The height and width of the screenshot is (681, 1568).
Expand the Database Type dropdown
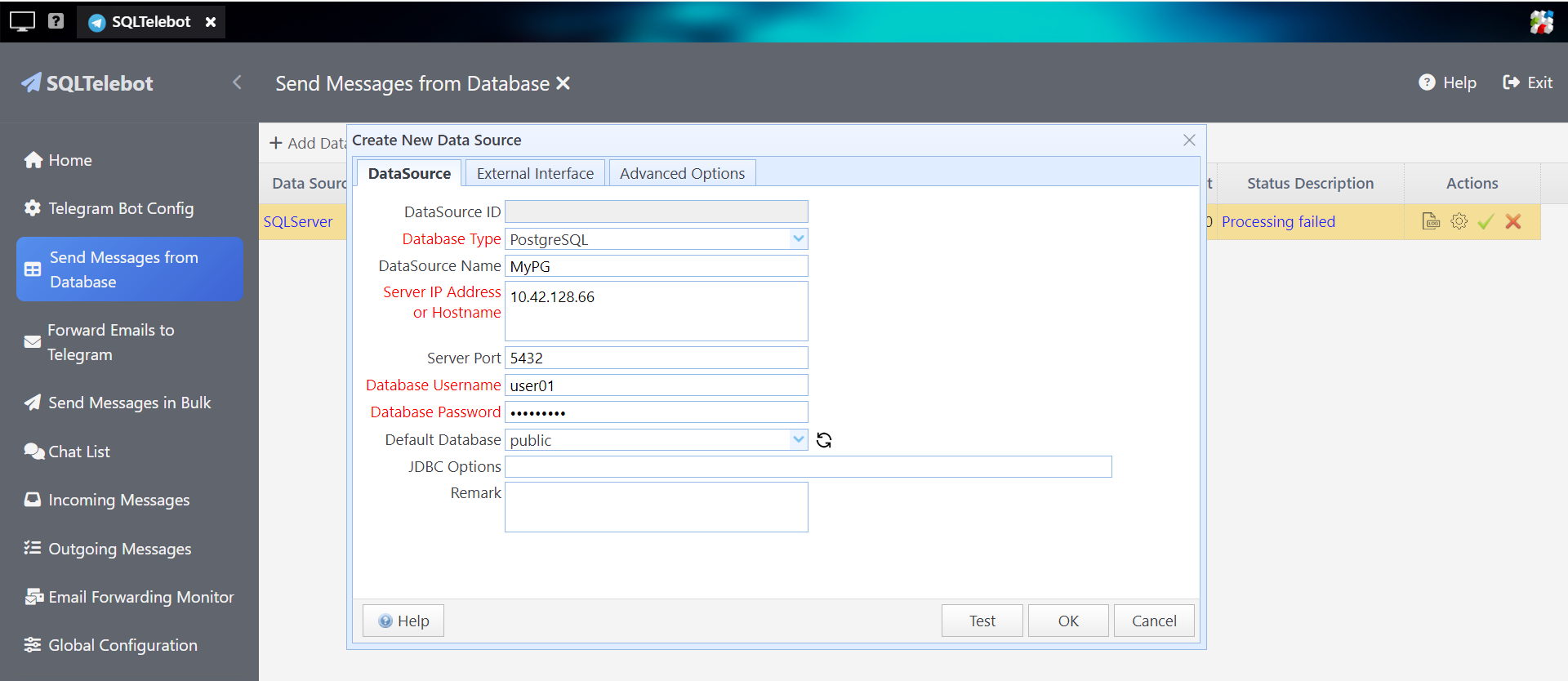(x=798, y=238)
